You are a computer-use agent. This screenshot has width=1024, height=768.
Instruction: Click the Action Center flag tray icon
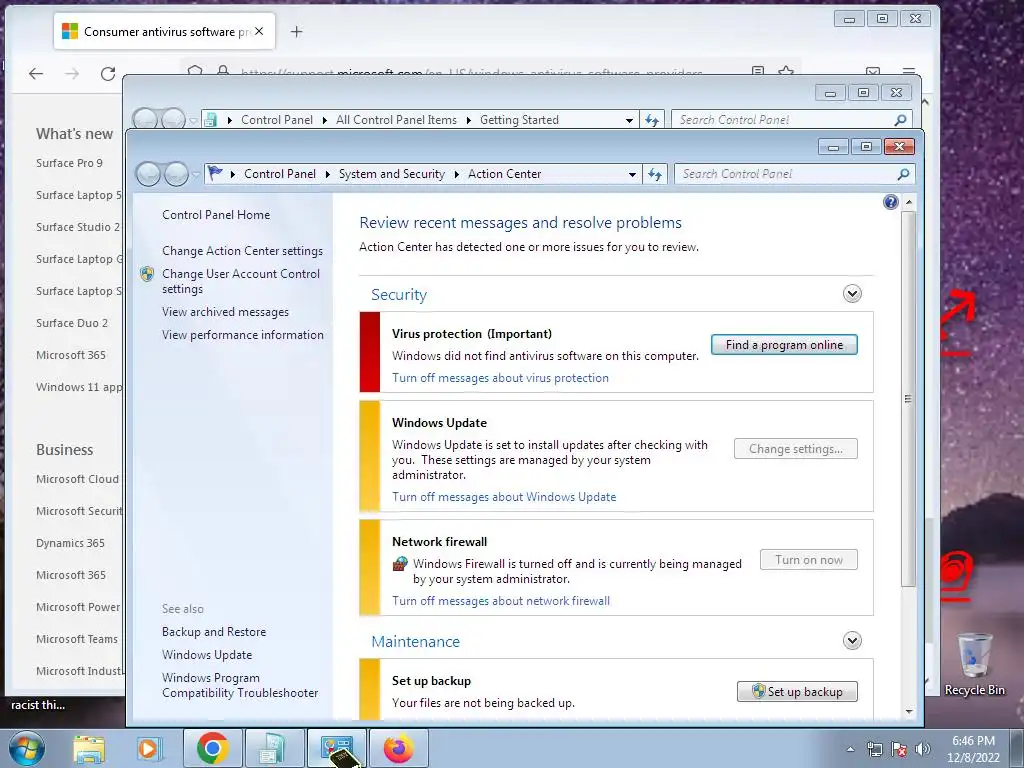[899, 749]
